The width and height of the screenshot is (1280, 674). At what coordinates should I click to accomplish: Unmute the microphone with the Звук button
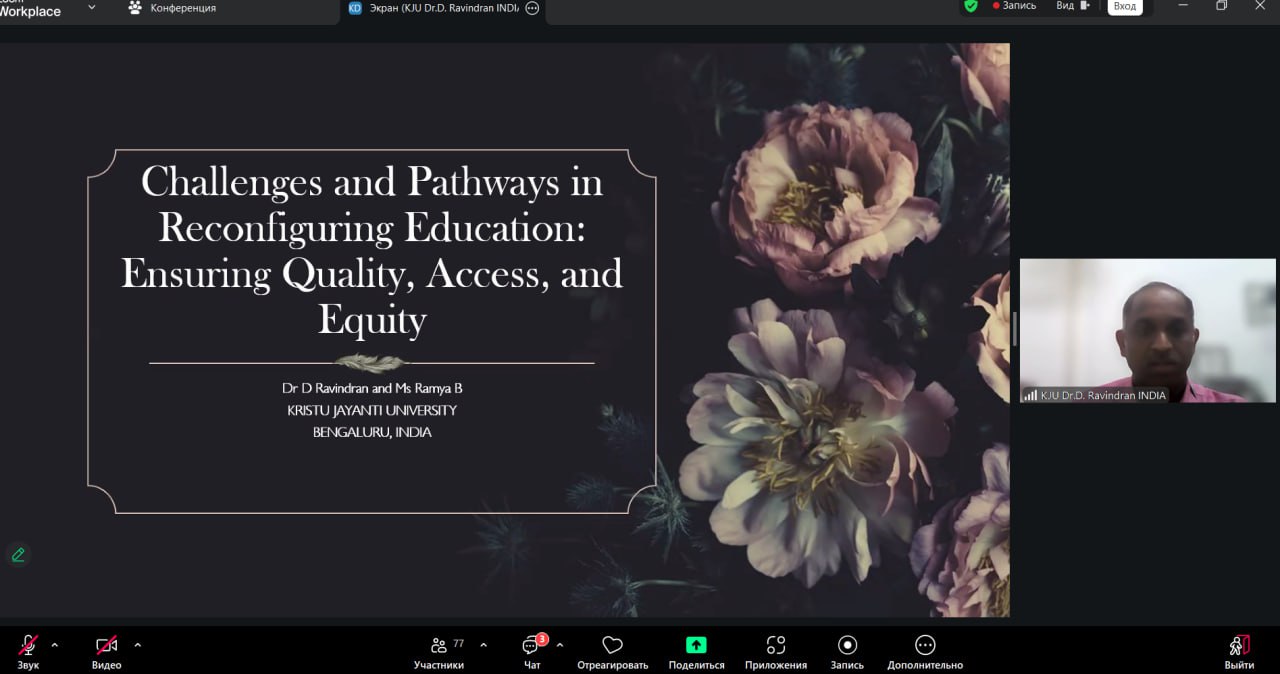pos(28,646)
